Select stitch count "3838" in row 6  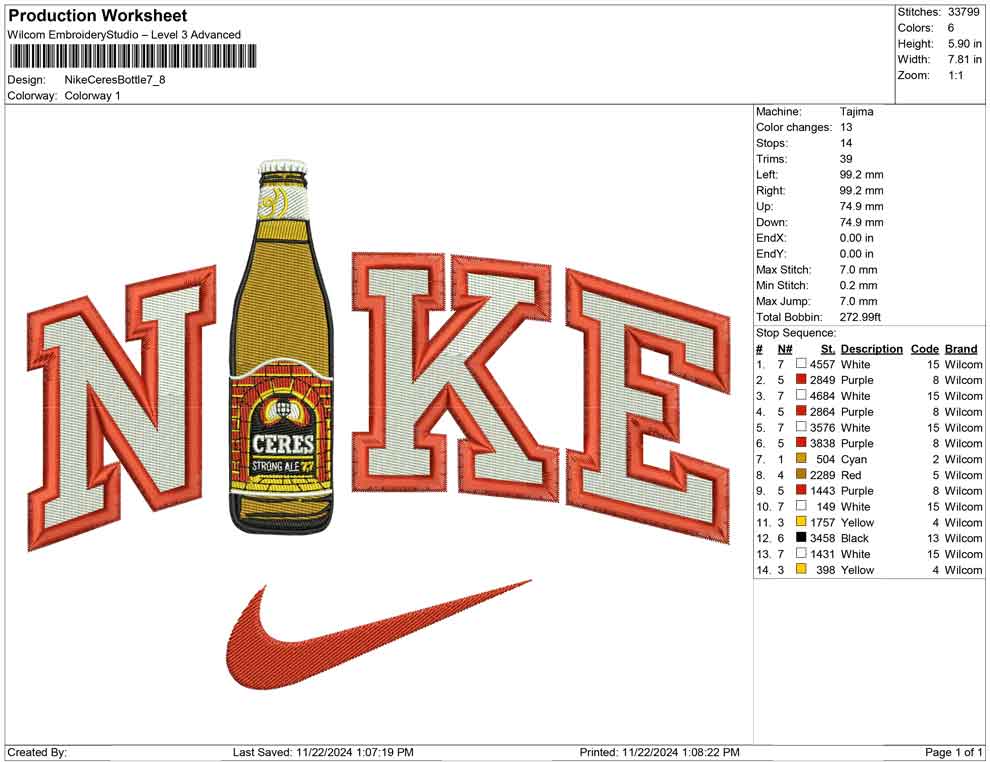click(x=823, y=443)
